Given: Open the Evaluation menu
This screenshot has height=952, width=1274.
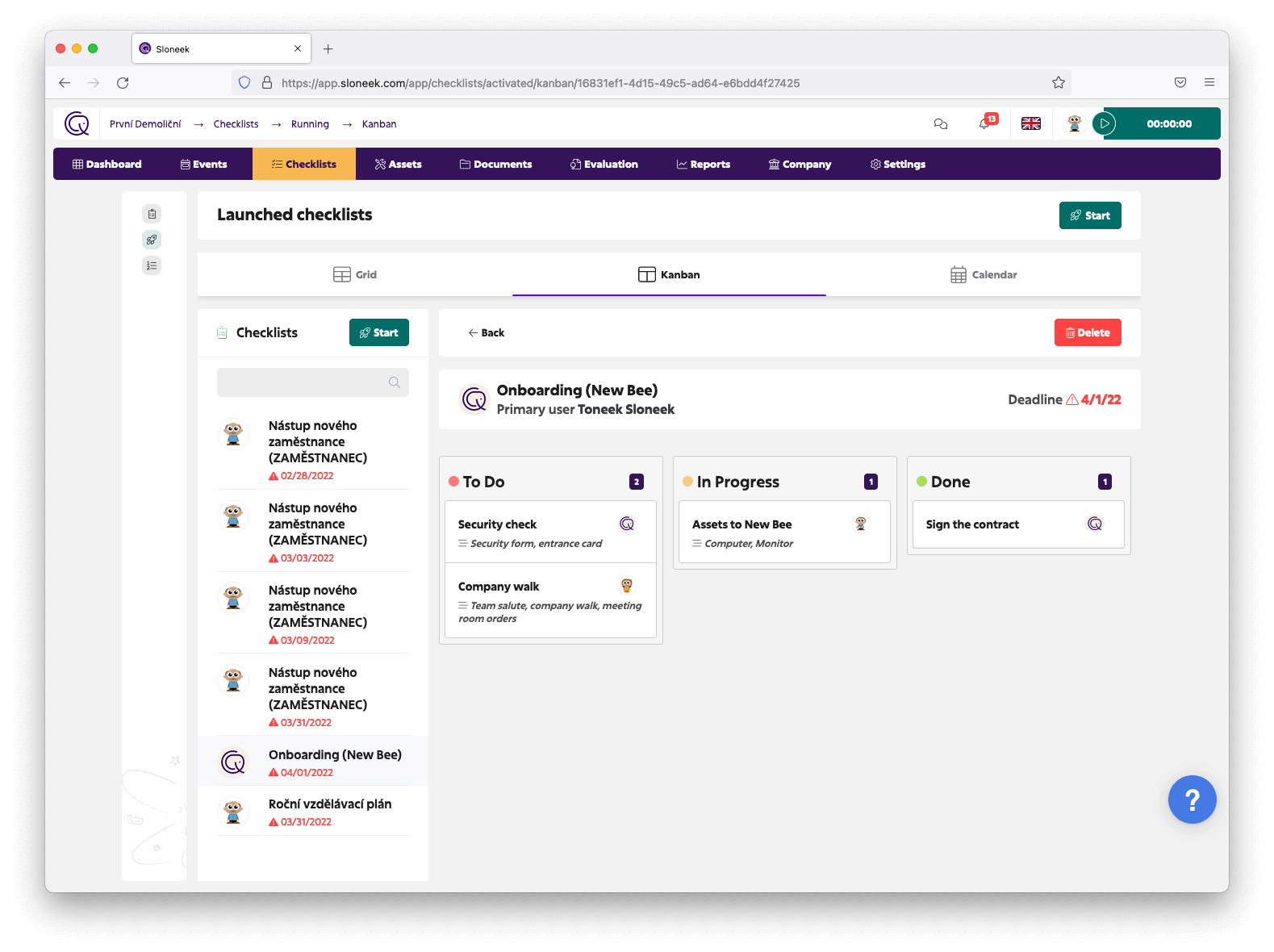Looking at the screenshot, I should click(x=604, y=164).
